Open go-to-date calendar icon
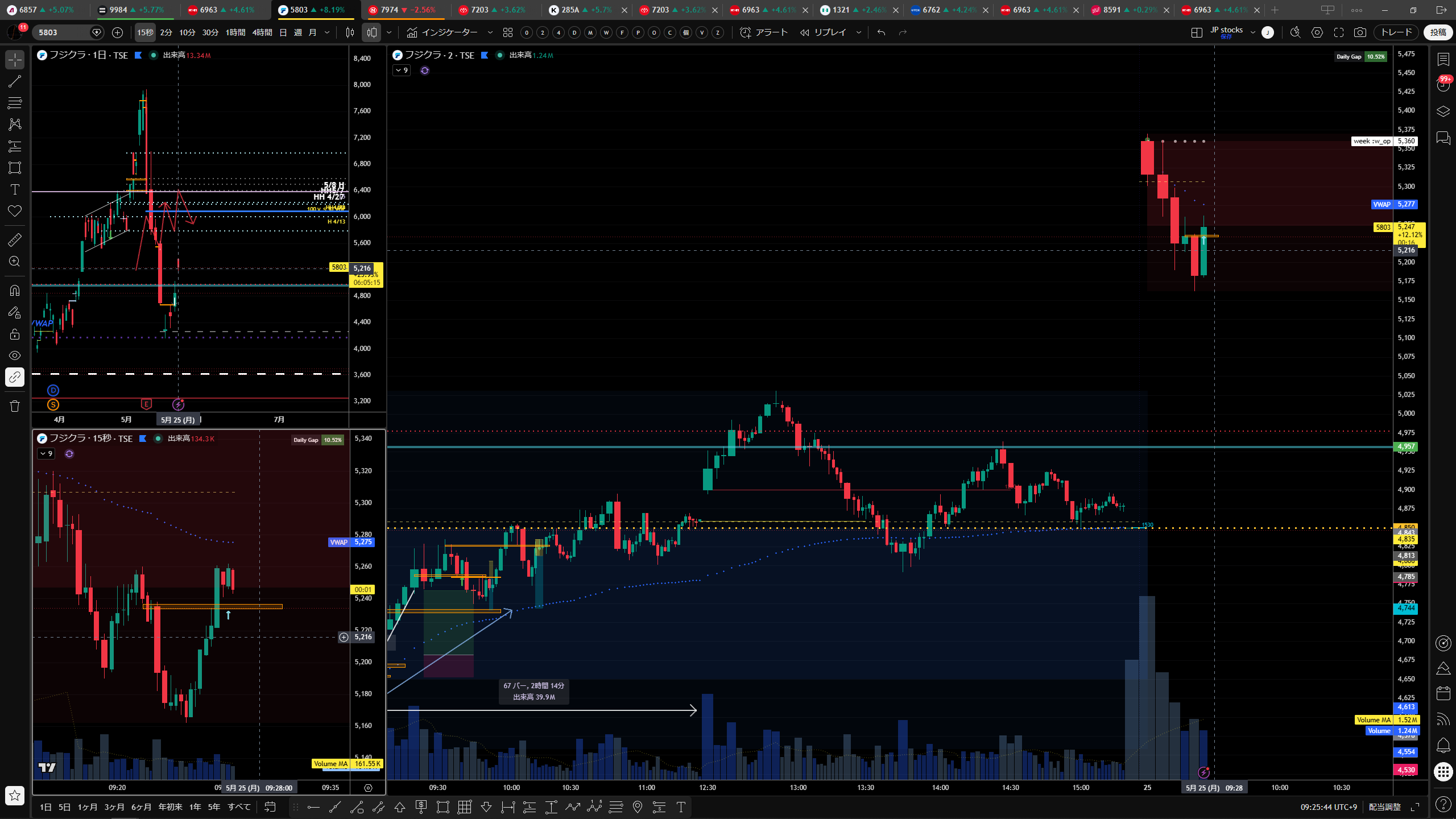The image size is (1456, 819). (x=270, y=807)
